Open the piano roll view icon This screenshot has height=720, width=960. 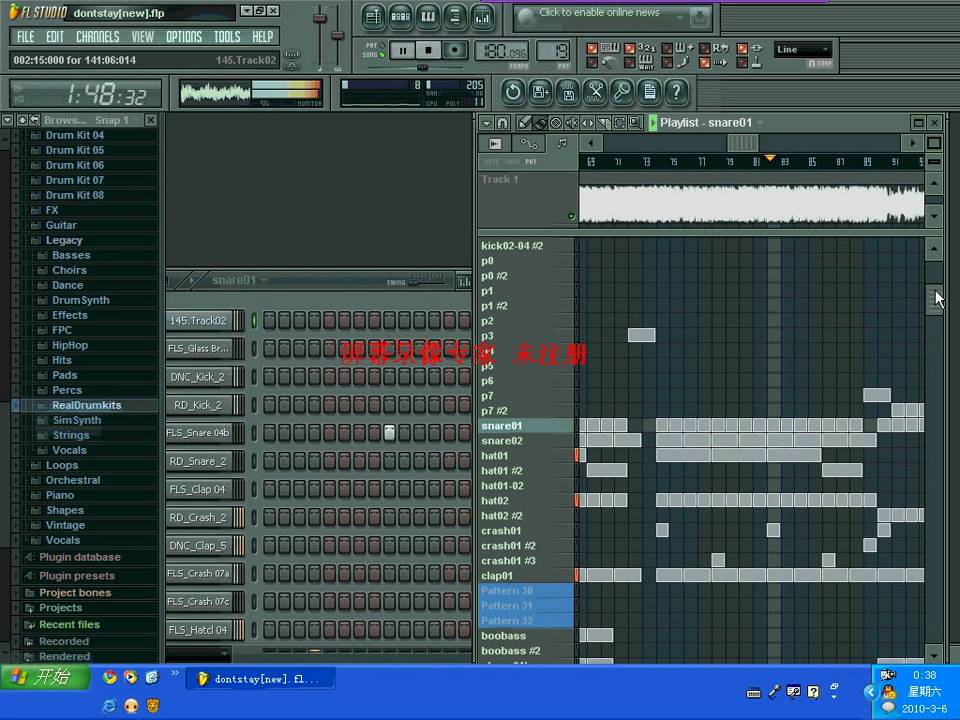click(428, 17)
